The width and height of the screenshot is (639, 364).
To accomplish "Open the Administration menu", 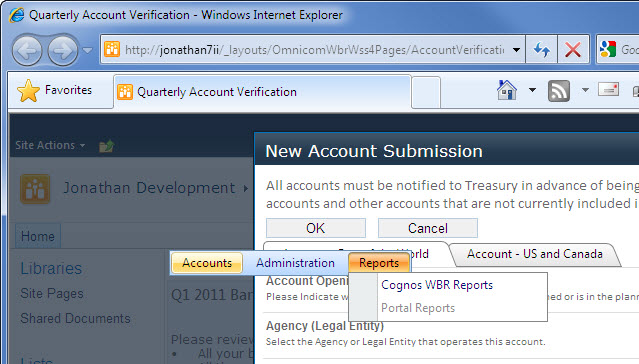I will (295, 263).
